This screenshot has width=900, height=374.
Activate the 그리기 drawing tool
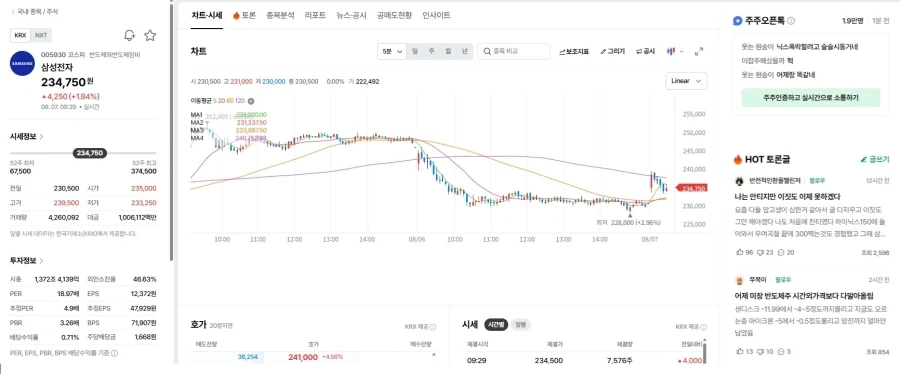pyautogui.click(x=612, y=51)
